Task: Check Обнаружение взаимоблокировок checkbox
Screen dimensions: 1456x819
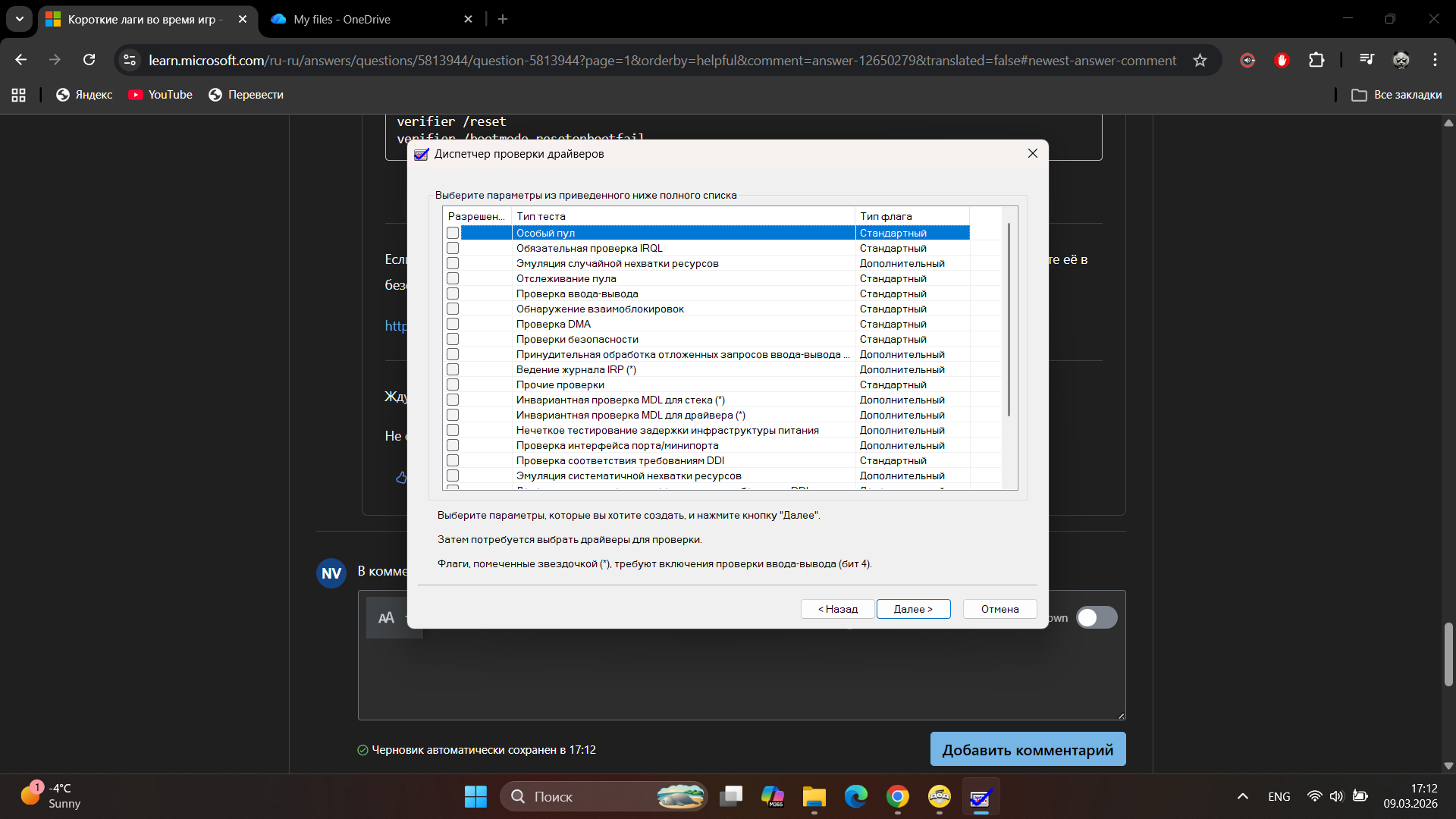Action: click(453, 309)
